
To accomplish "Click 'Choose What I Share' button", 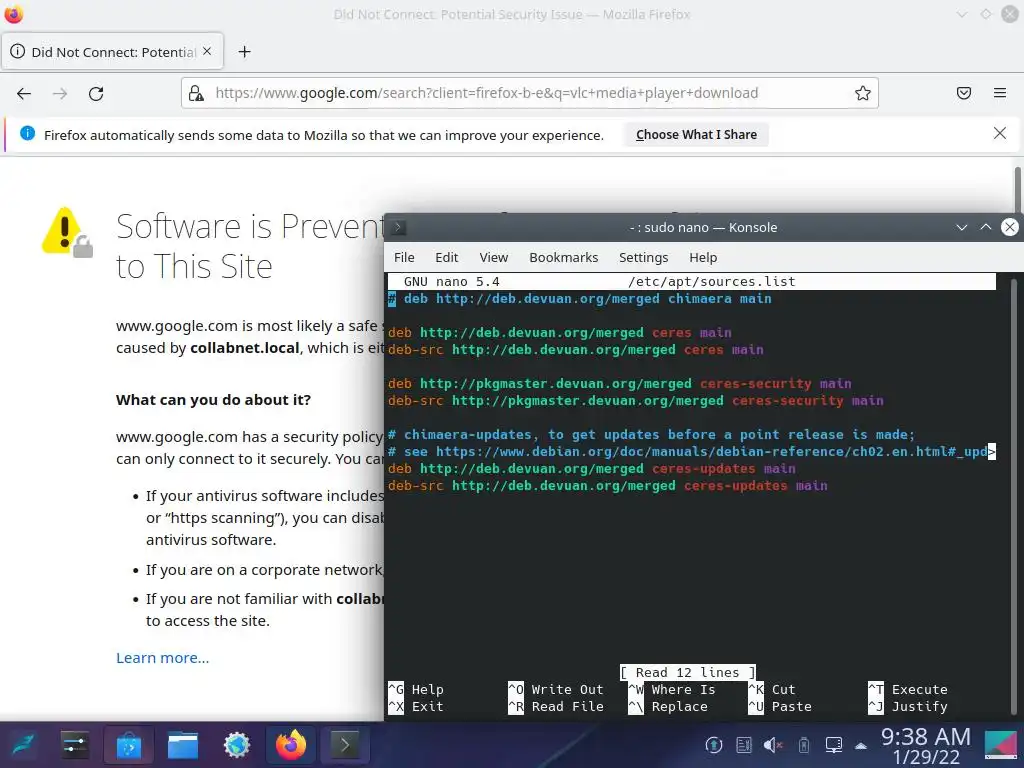I will pyautogui.click(x=696, y=135).
